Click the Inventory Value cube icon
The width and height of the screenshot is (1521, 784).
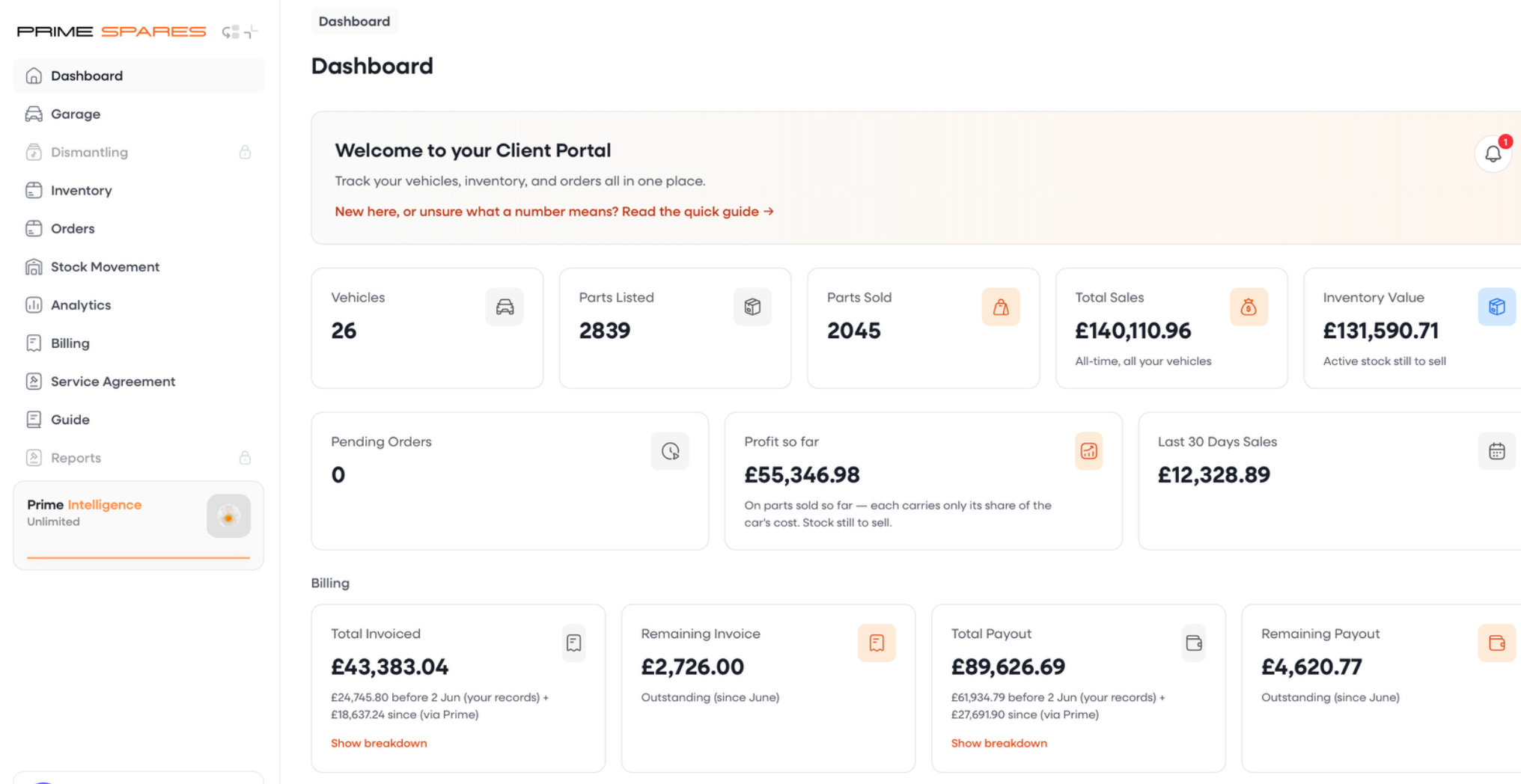(1496, 307)
